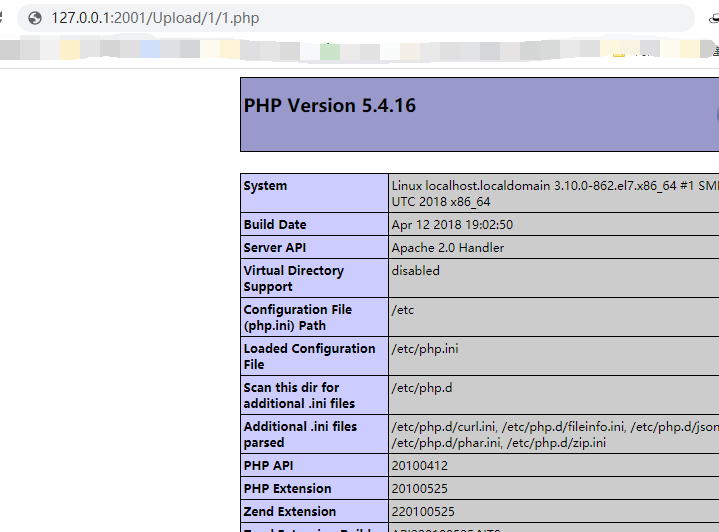This screenshot has height=532, width=719.
Task: Select the Apache 2.0 Handler value
Action: click(448, 248)
